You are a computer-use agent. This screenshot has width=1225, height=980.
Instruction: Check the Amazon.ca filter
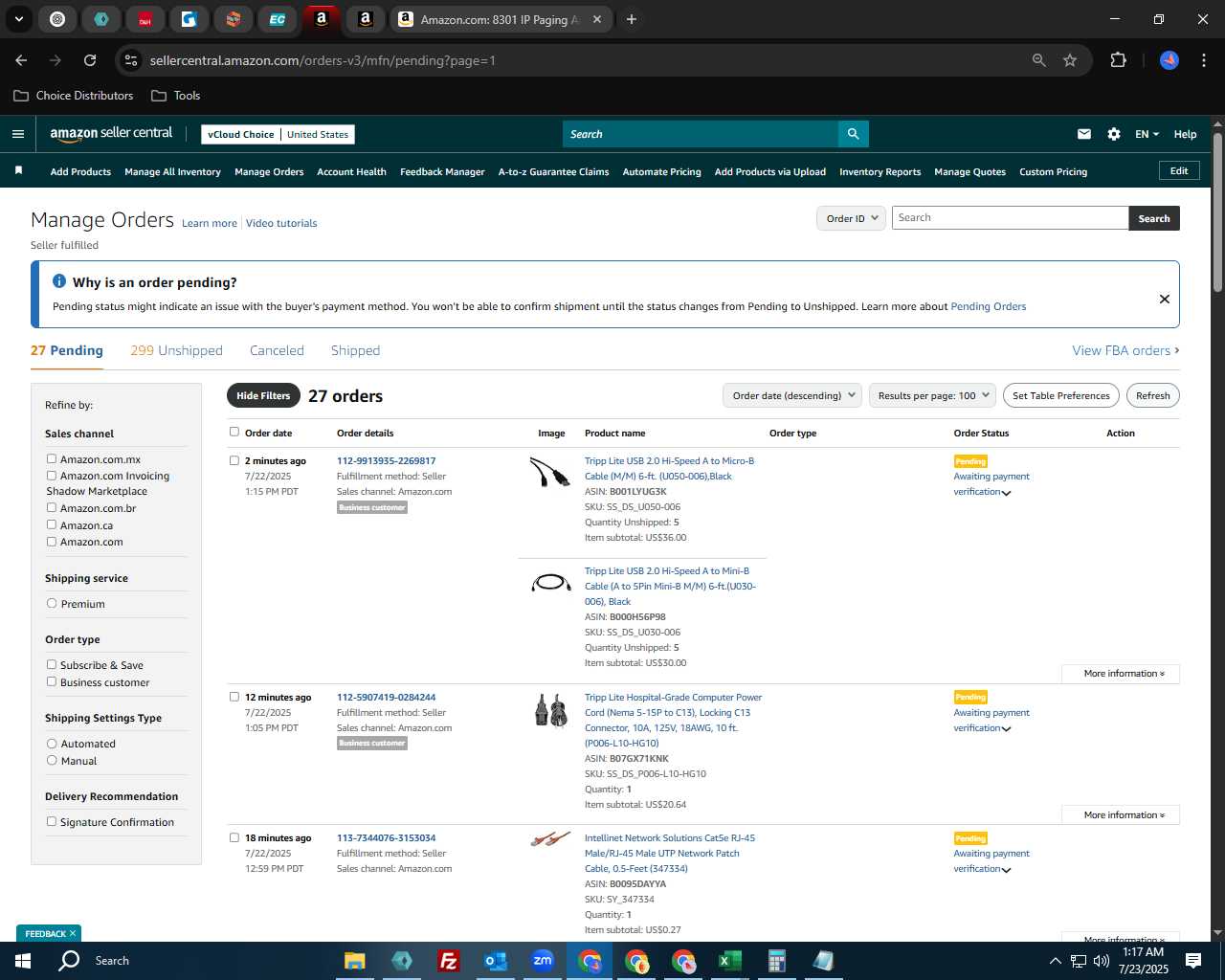52,524
